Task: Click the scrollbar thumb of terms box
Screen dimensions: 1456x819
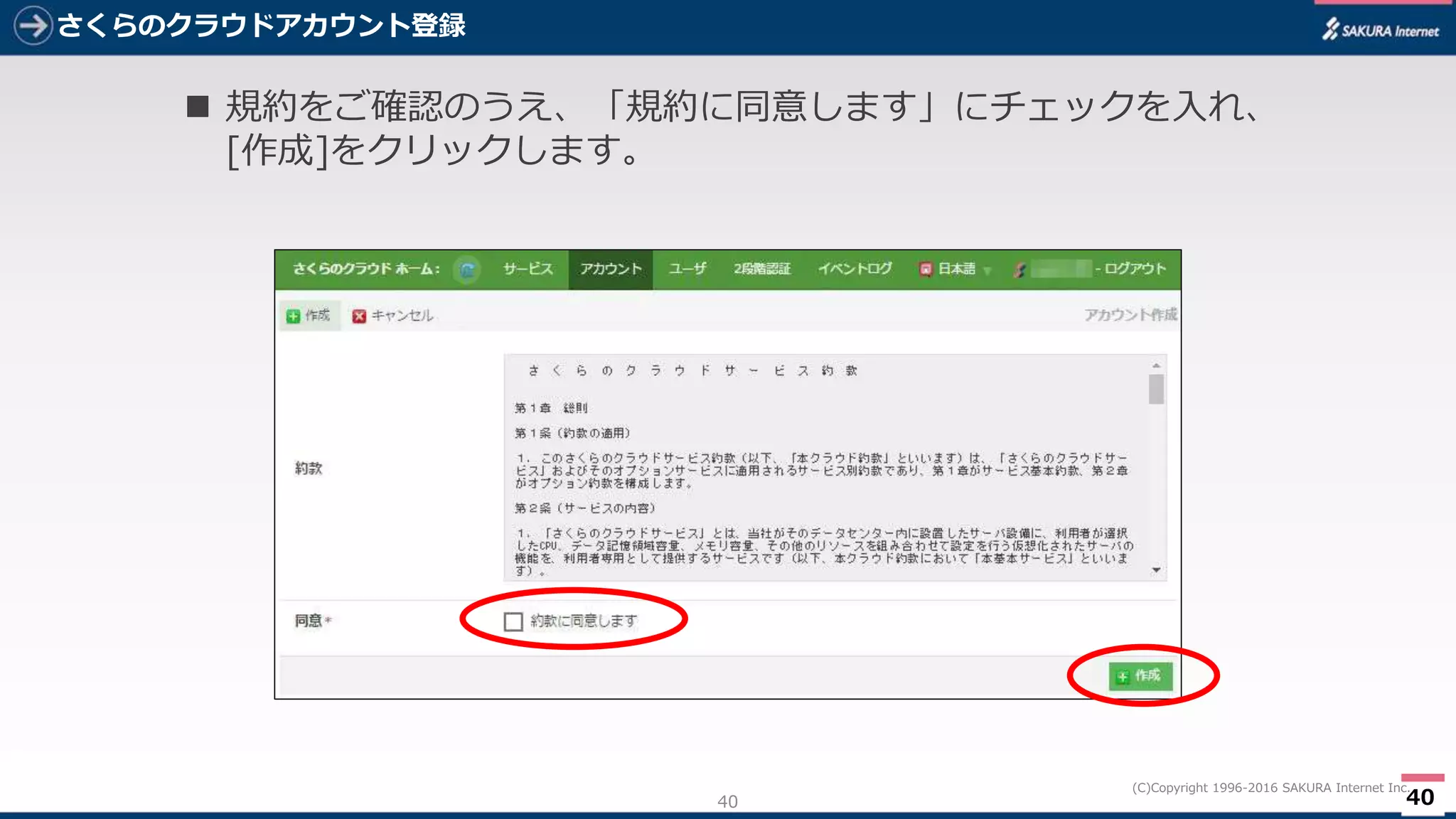Action: [1156, 389]
